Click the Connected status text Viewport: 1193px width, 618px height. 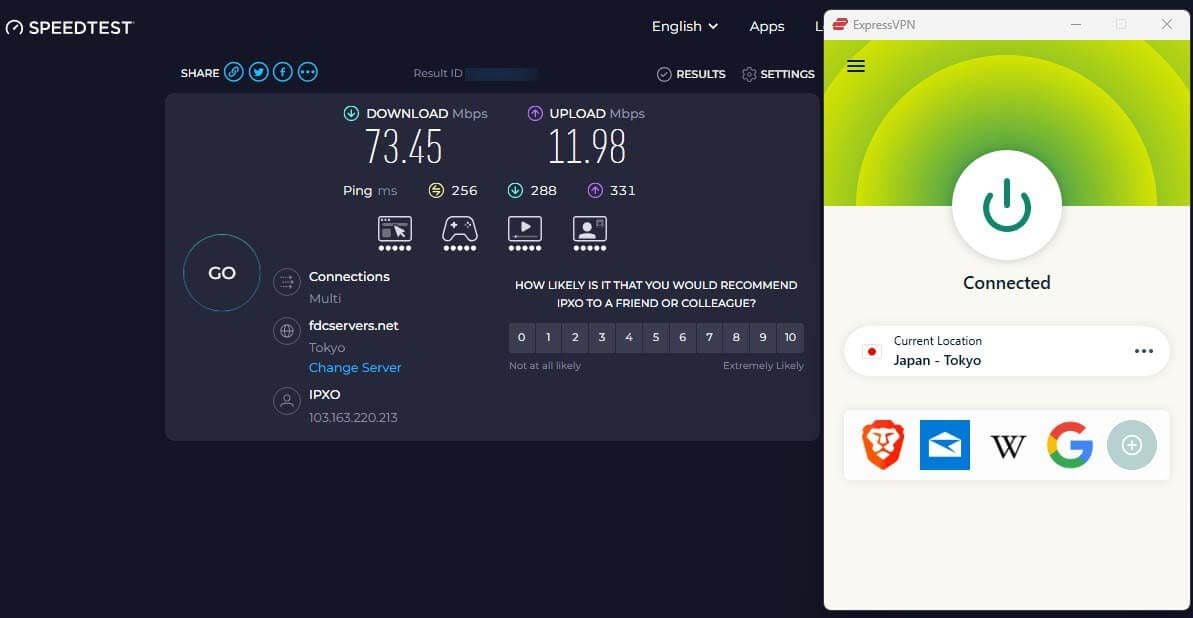pos(1007,283)
